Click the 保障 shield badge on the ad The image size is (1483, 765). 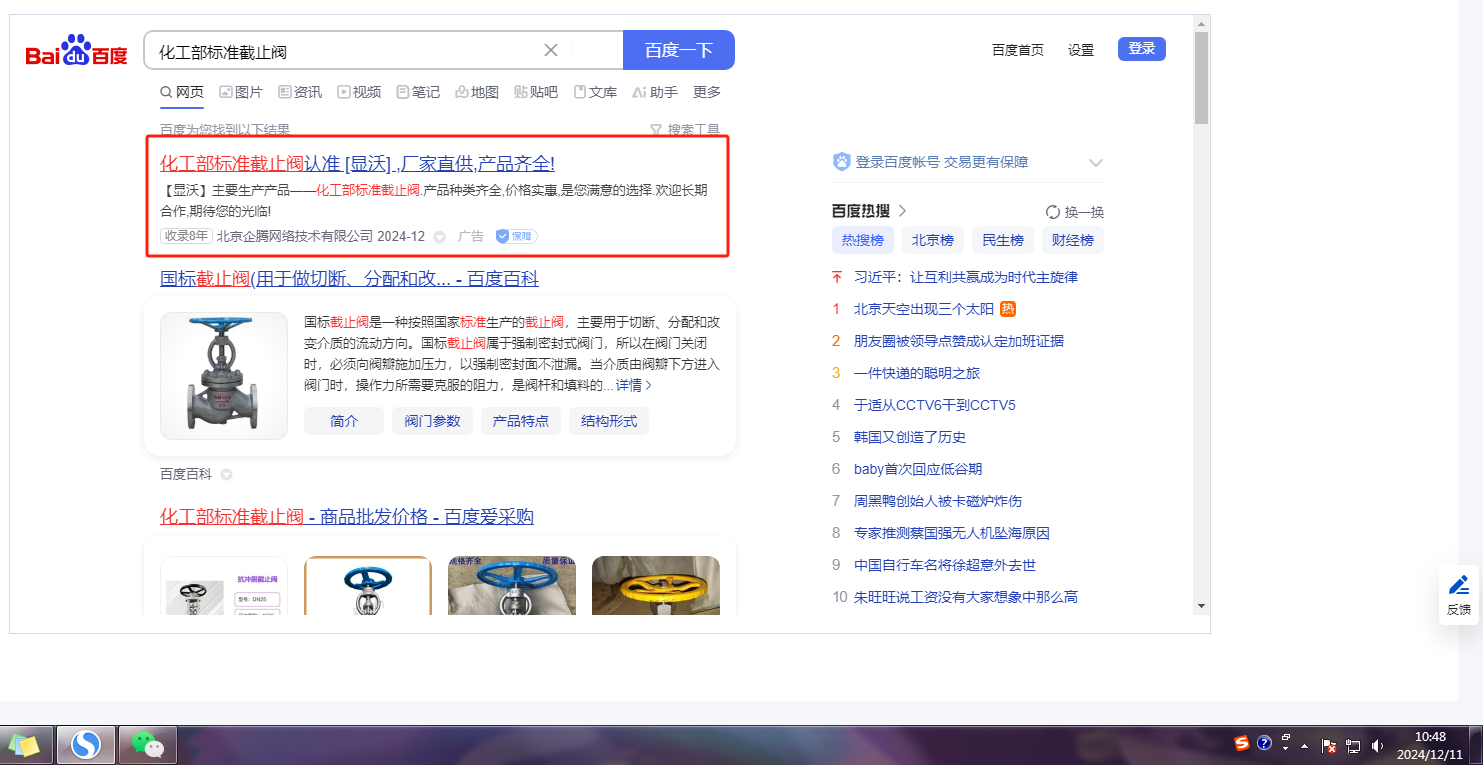coord(516,237)
